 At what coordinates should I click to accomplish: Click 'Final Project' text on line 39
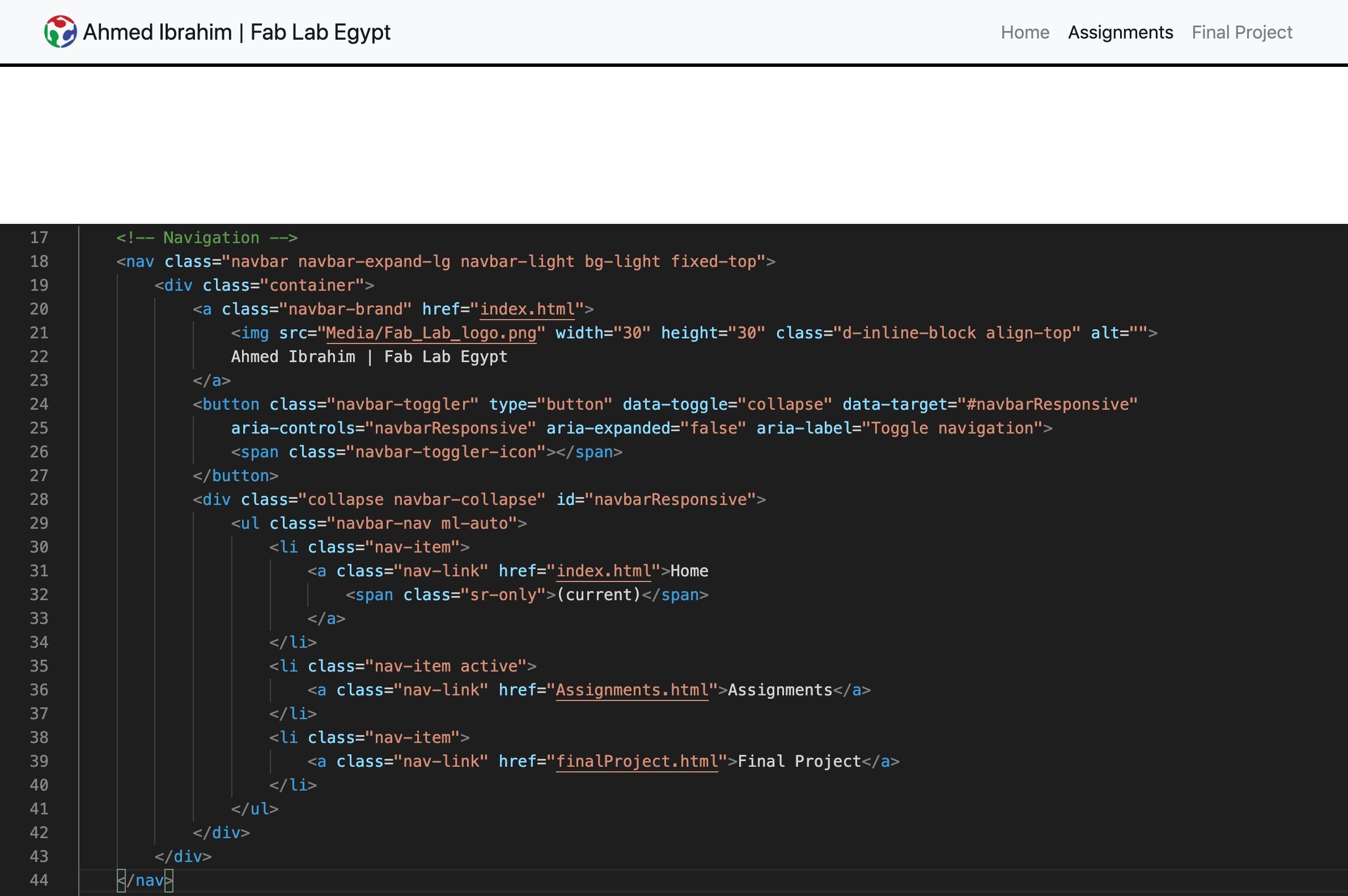tap(799, 762)
